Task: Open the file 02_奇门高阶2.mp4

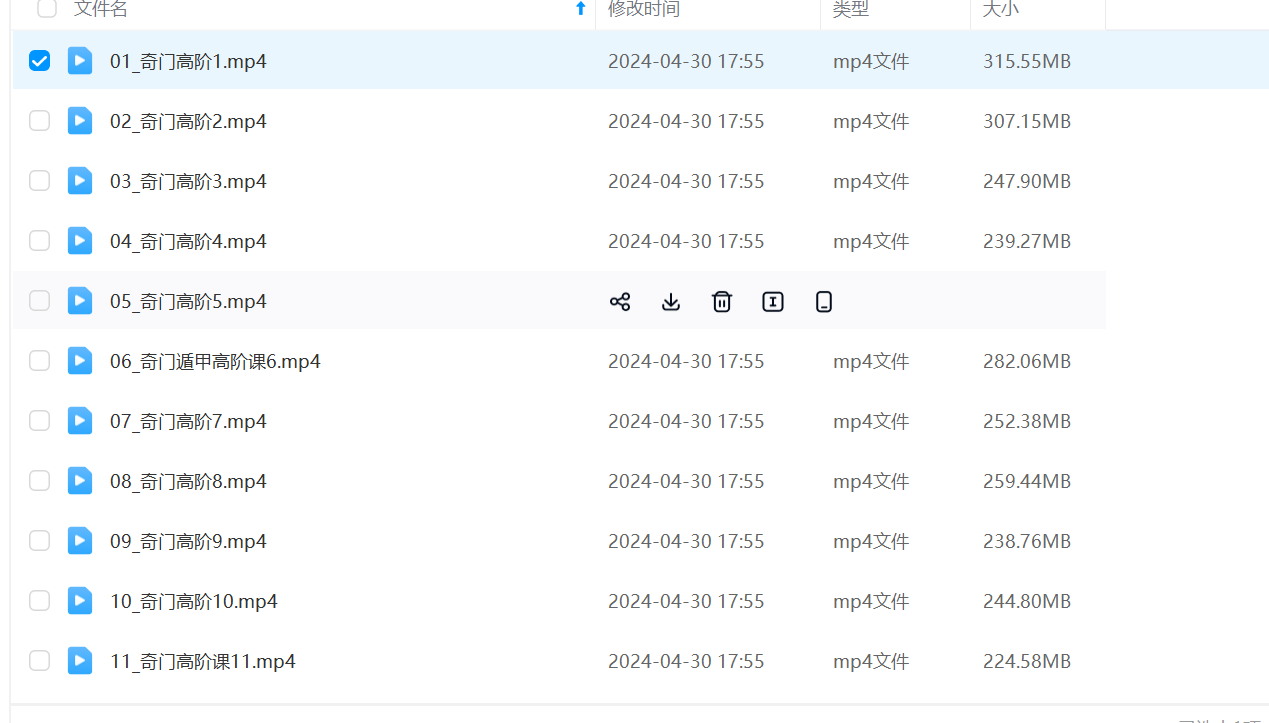Action: (188, 121)
